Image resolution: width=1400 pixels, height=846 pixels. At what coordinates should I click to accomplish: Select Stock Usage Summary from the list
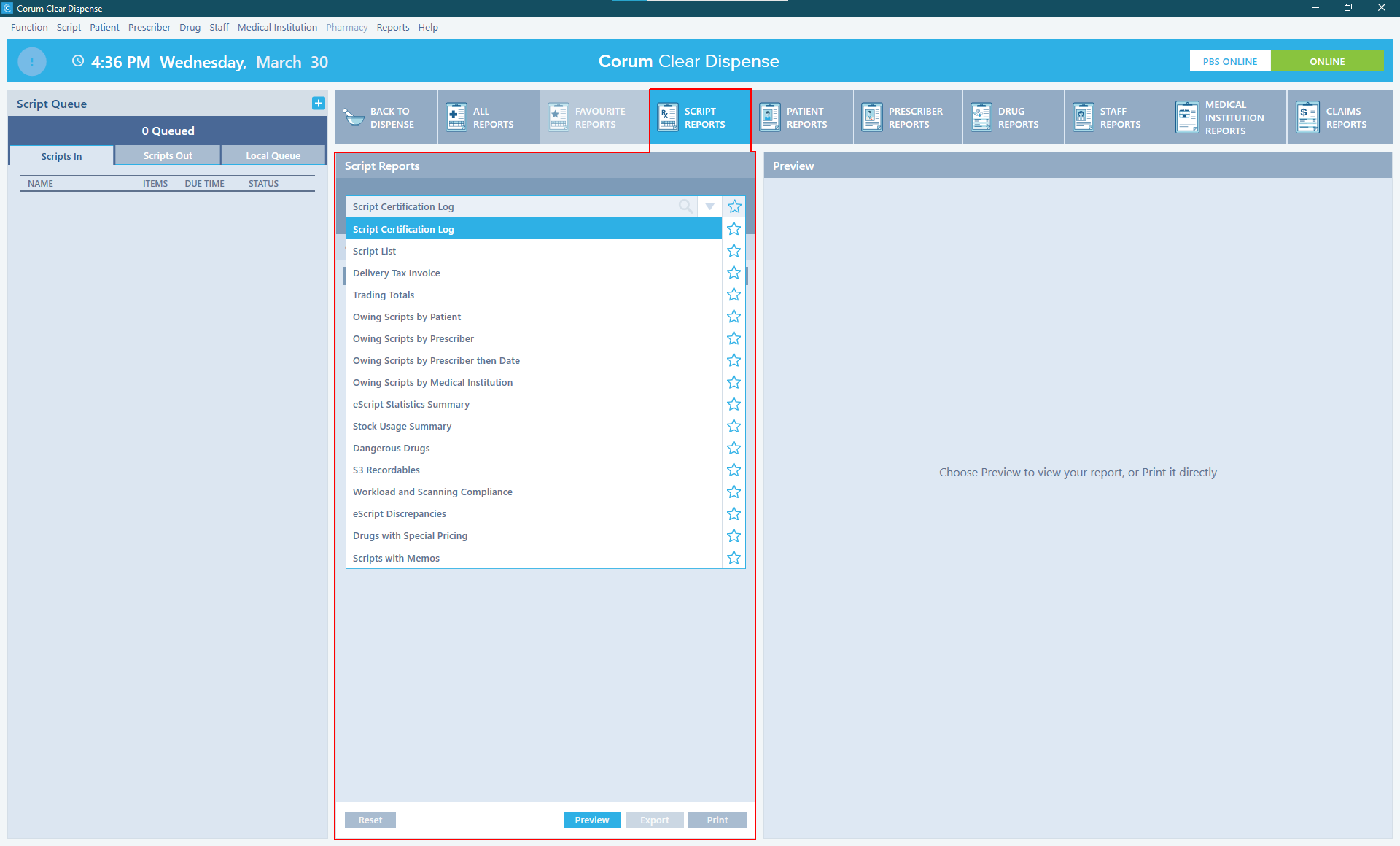tap(402, 426)
